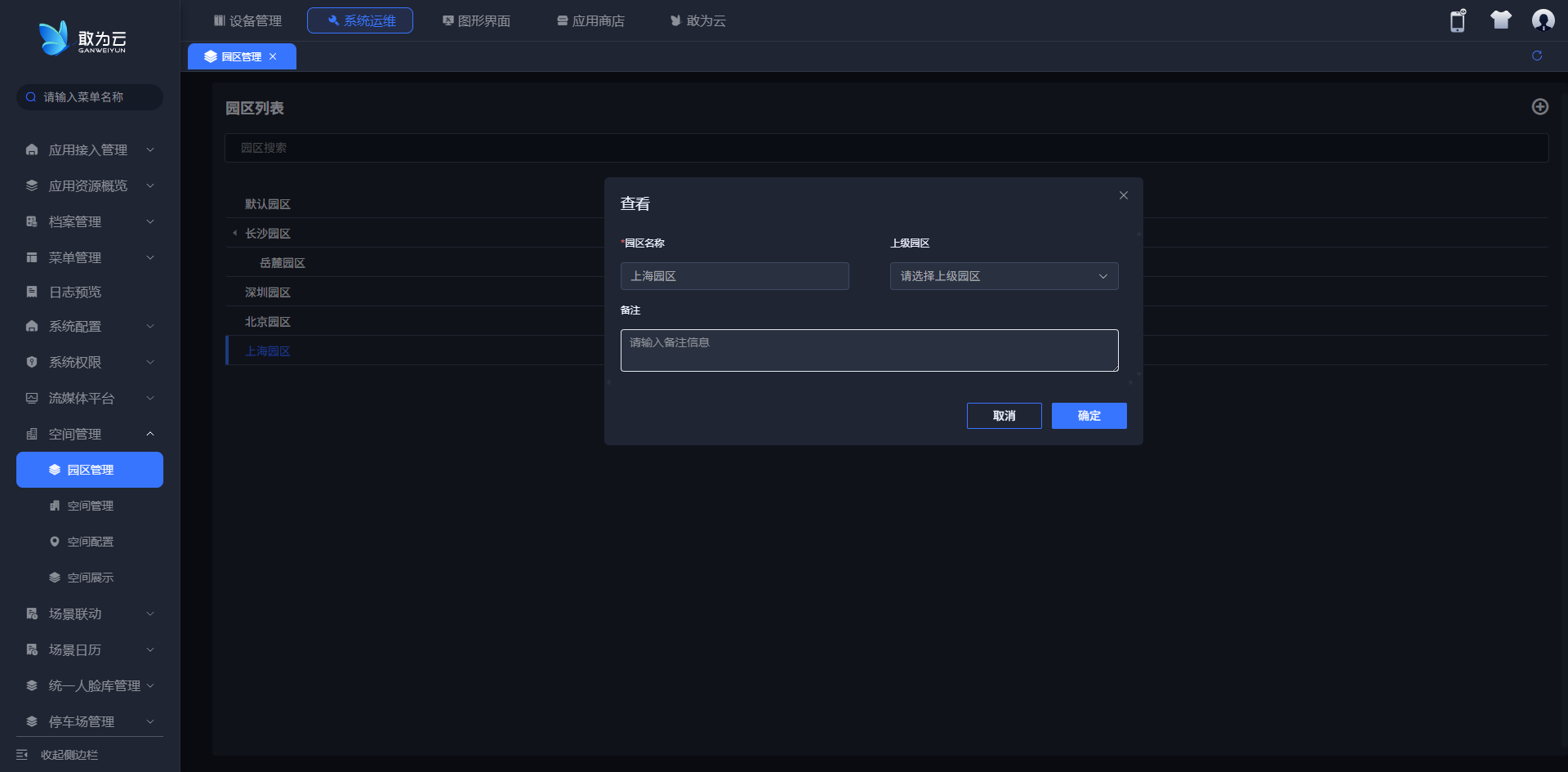The height and width of the screenshot is (772, 1568).
Task: Click the 统一人脸库管理 icon
Action: coord(32,685)
